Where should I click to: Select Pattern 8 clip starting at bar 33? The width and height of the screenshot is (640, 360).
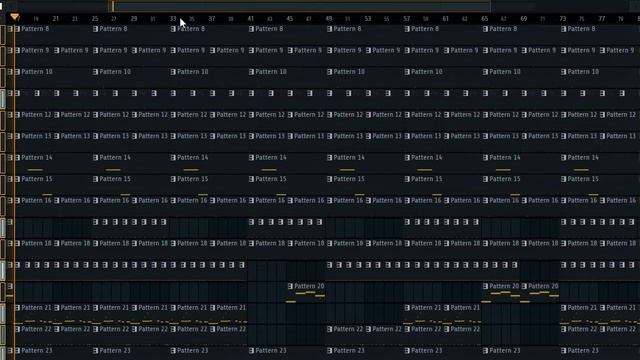coord(209,36)
